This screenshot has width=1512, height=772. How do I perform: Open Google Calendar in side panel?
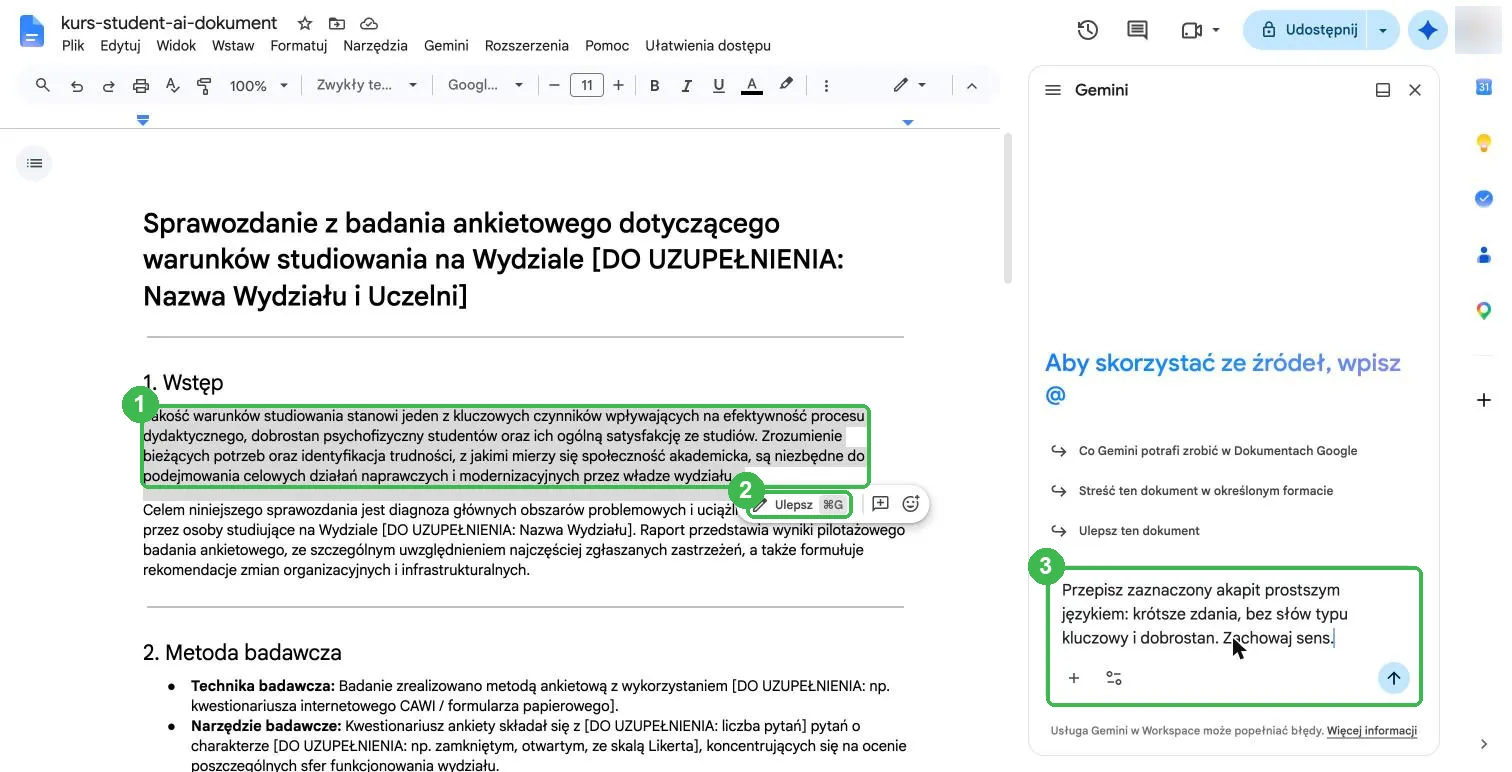(x=1484, y=88)
